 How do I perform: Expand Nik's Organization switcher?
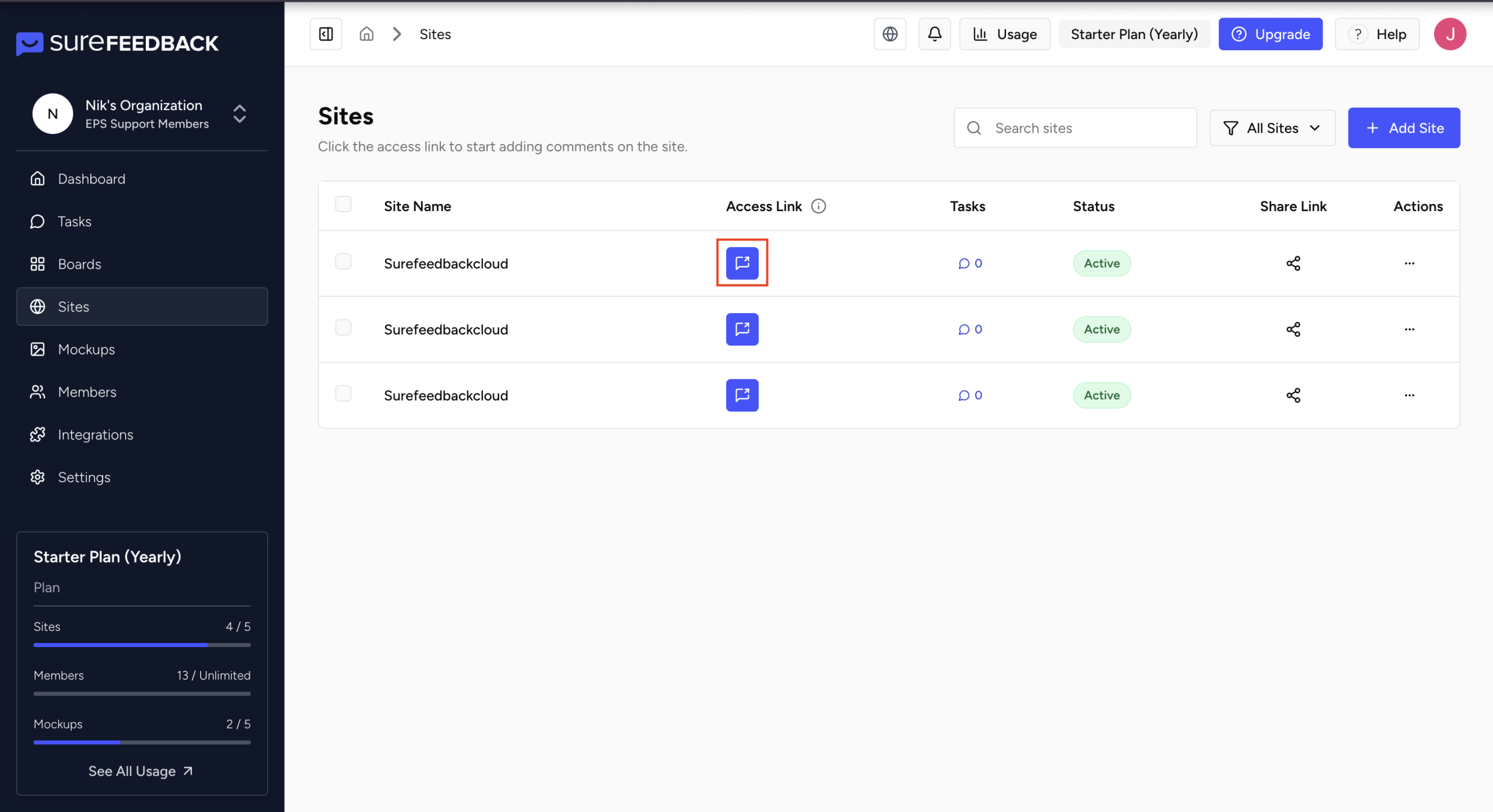click(239, 114)
